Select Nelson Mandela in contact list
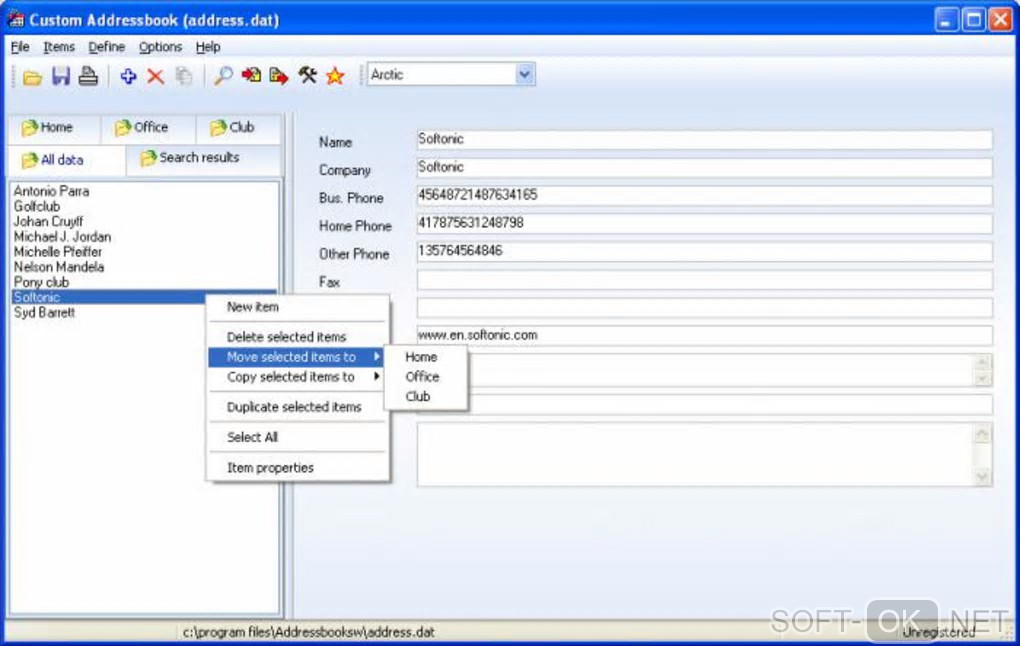 tap(59, 267)
